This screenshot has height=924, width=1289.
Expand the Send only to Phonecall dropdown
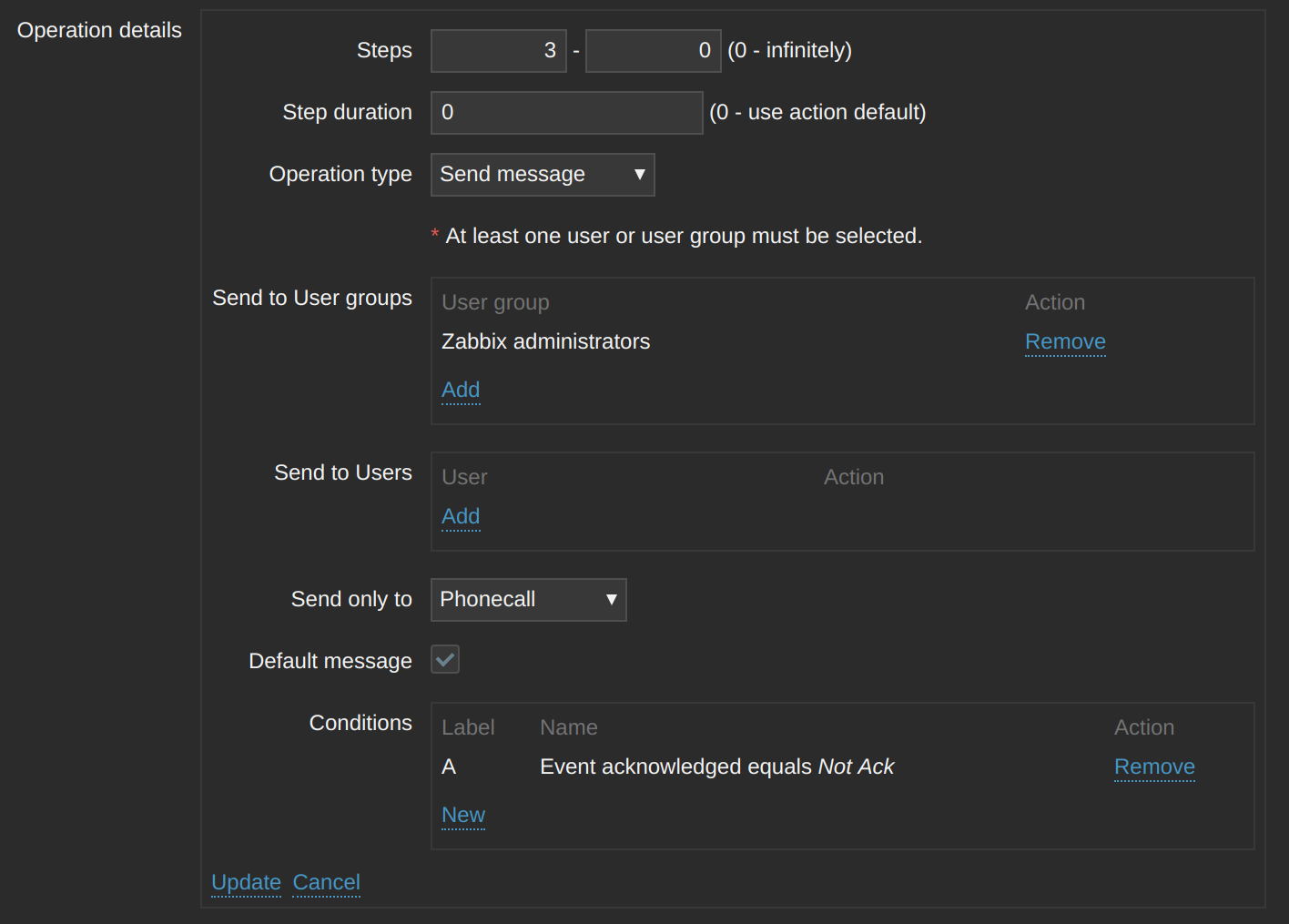528,600
